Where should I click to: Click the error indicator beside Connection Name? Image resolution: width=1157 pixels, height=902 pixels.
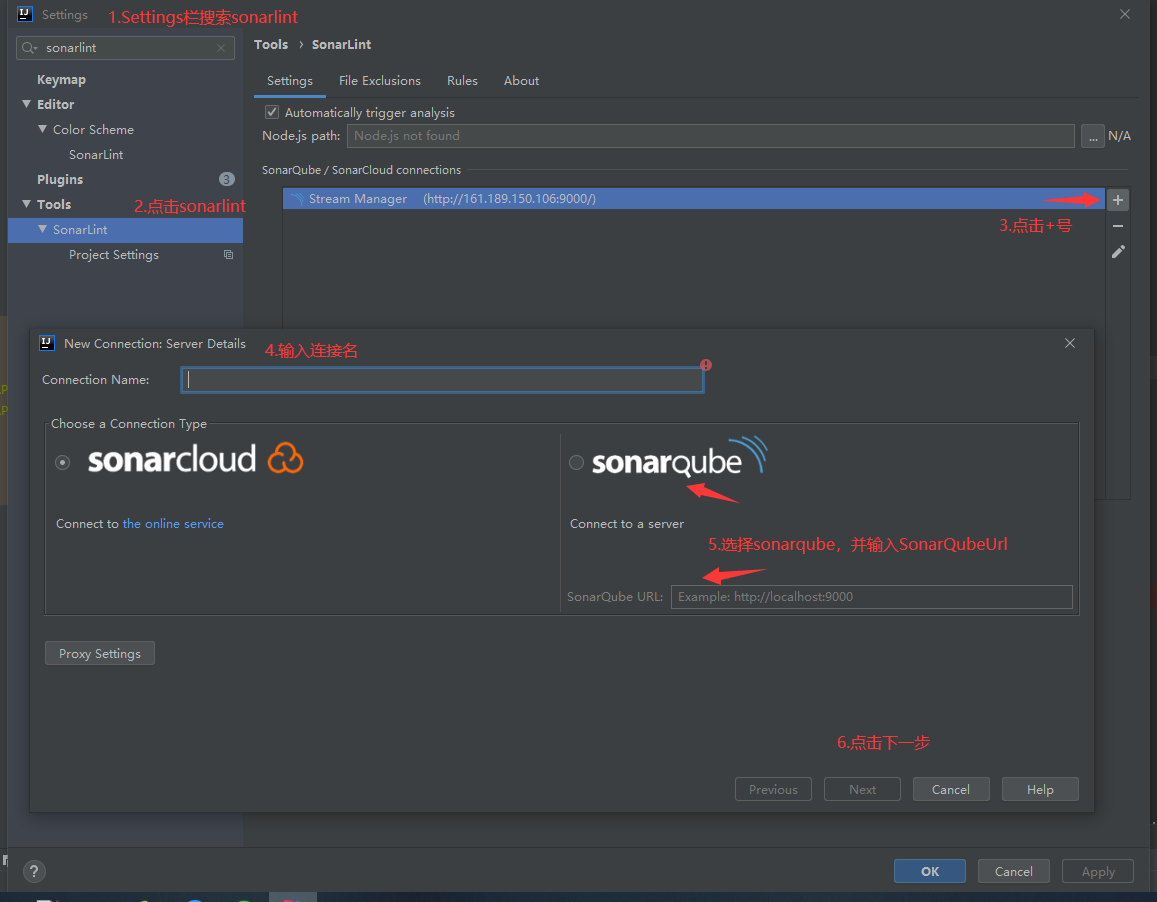point(706,366)
